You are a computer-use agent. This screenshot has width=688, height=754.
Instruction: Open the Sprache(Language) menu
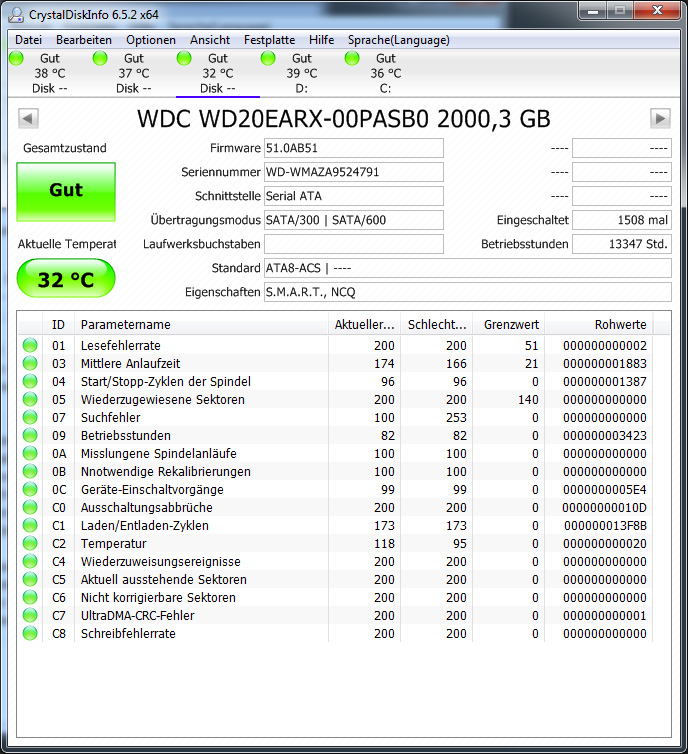pos(399,40)
